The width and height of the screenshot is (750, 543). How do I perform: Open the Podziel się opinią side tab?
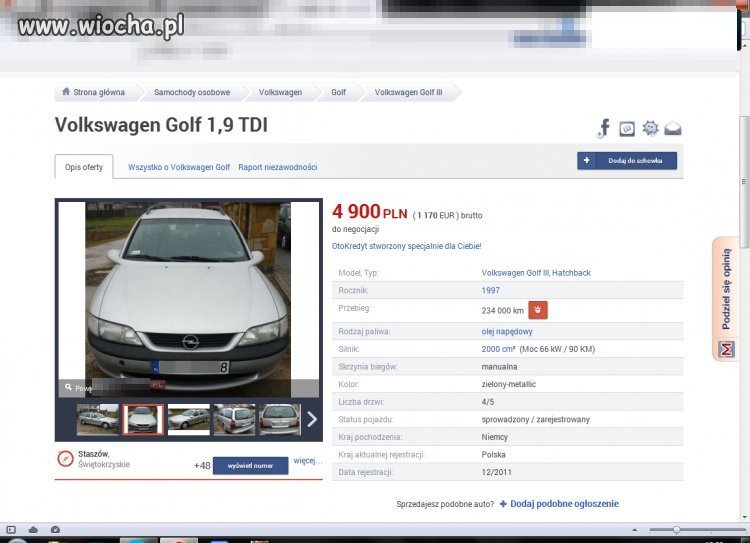[x=726, y=299]
